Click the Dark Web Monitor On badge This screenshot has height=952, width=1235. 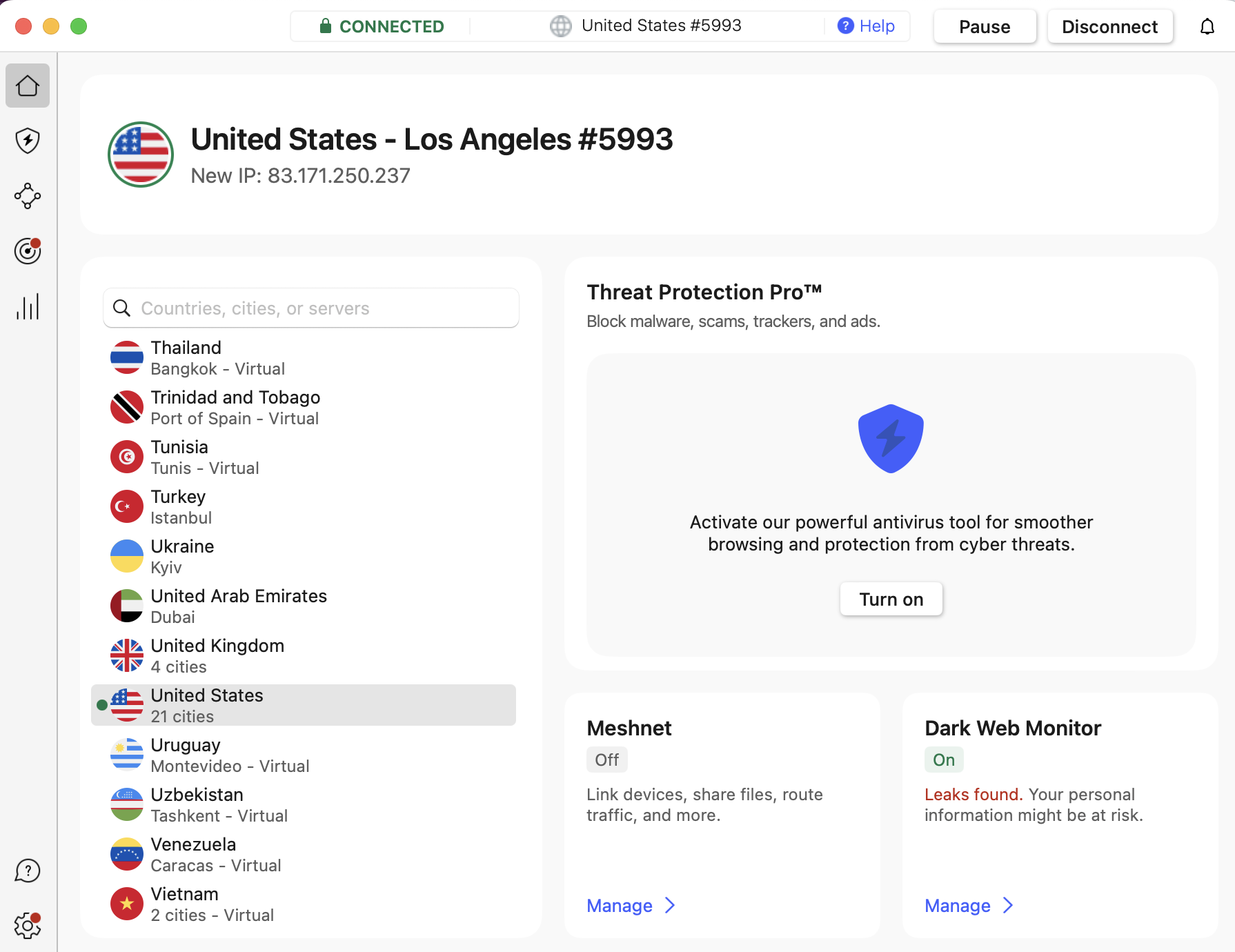tap(944, 760)
